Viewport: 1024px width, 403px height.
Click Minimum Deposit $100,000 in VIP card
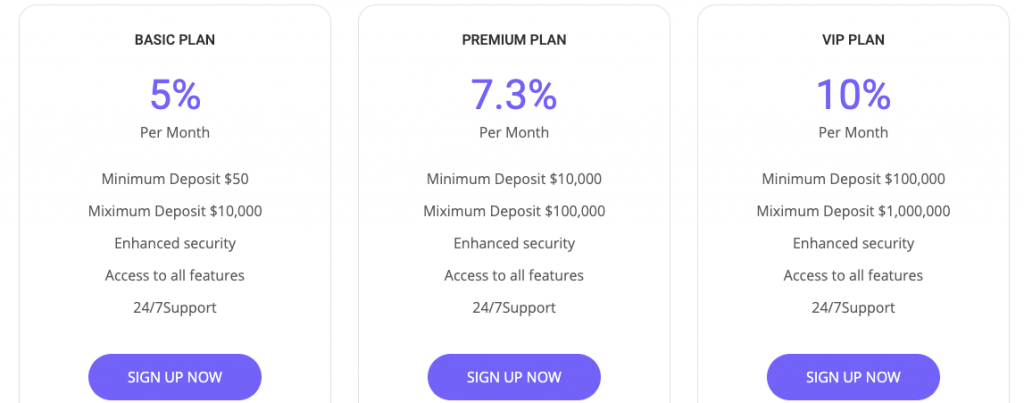click(854, 179)
